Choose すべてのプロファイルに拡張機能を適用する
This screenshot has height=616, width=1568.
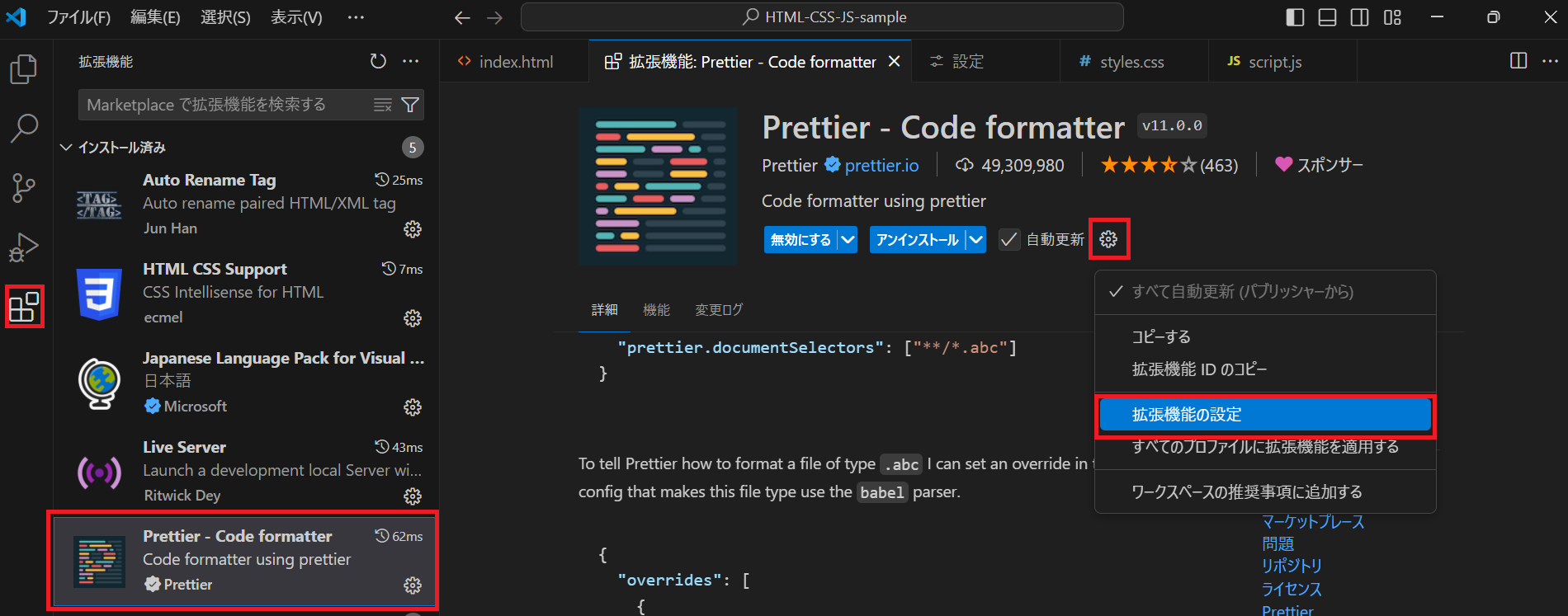pos(1265,447)
